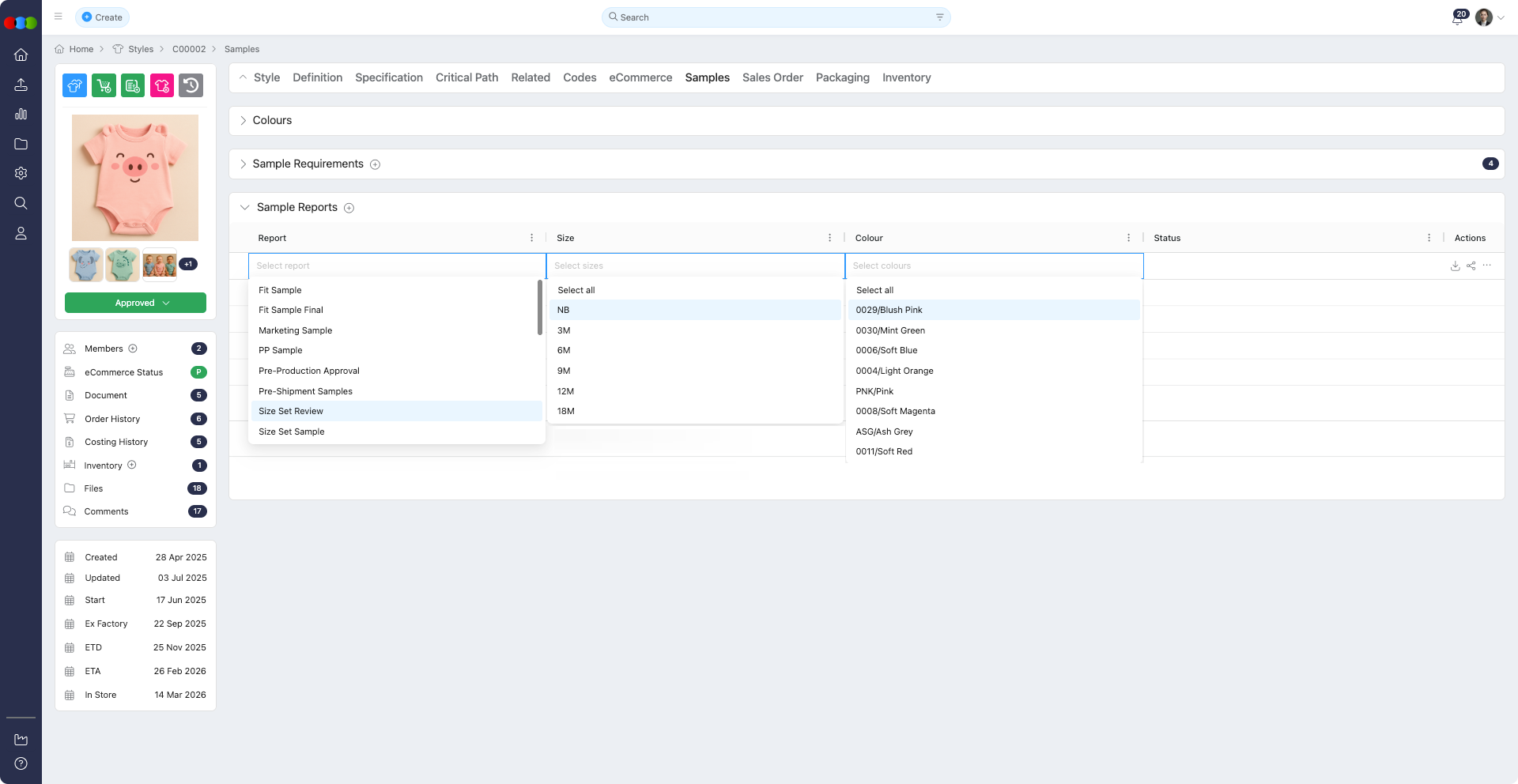This screenshot has width=1518, height=784.
Task: Select 0030/Mint Green colour option
Action: click(890, 330)
